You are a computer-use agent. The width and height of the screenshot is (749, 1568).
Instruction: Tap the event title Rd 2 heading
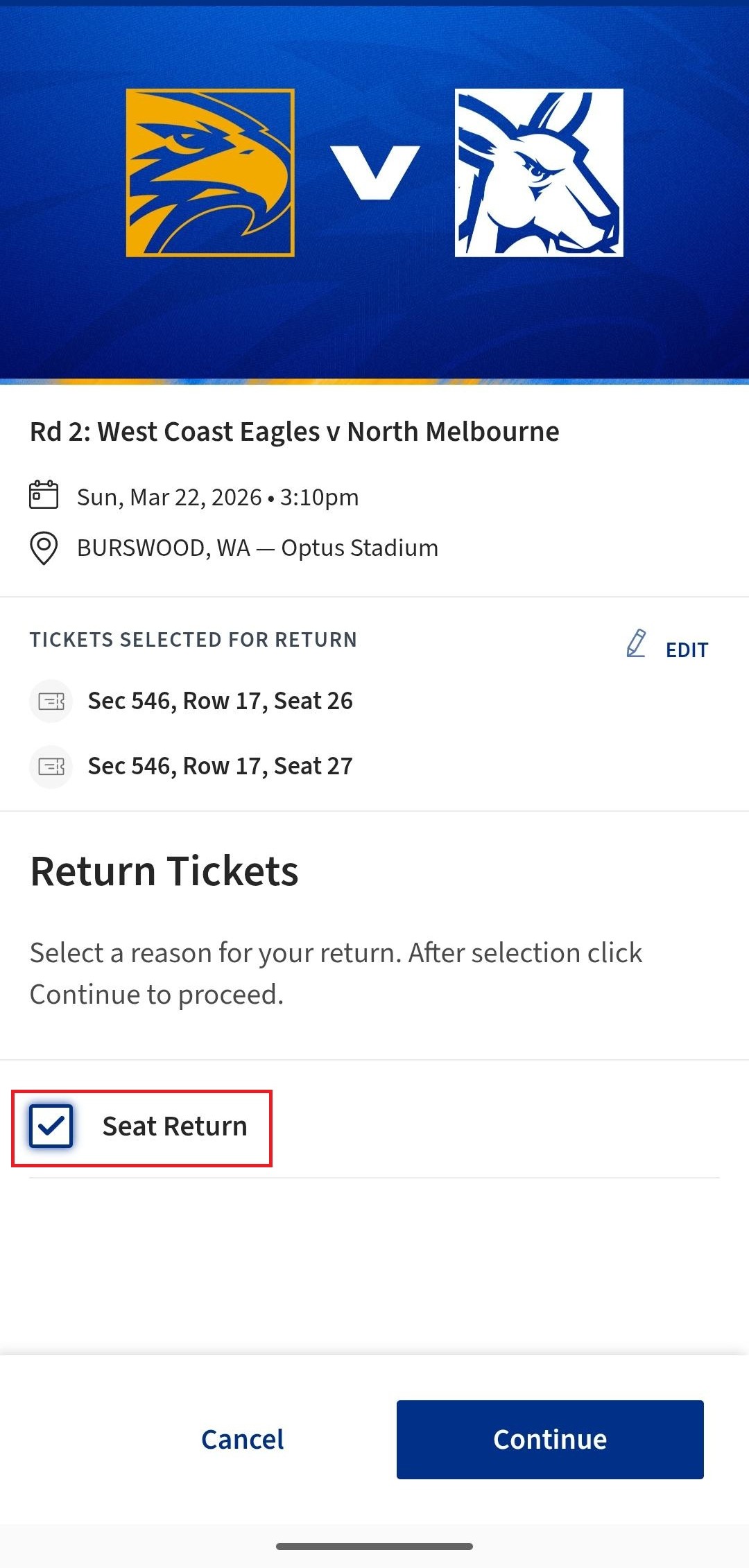click(294, 432)
